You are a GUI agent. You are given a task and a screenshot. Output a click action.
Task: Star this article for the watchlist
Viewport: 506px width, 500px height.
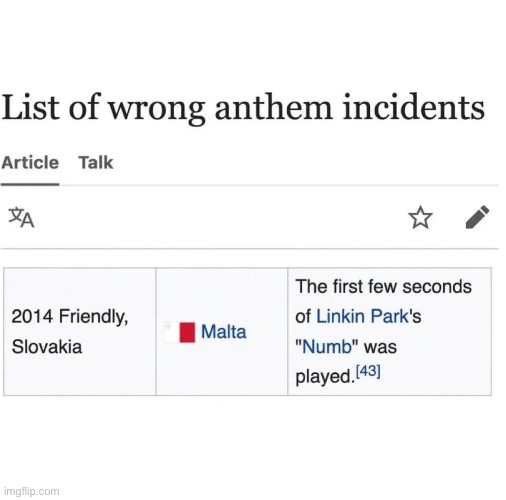click(420, 217)
